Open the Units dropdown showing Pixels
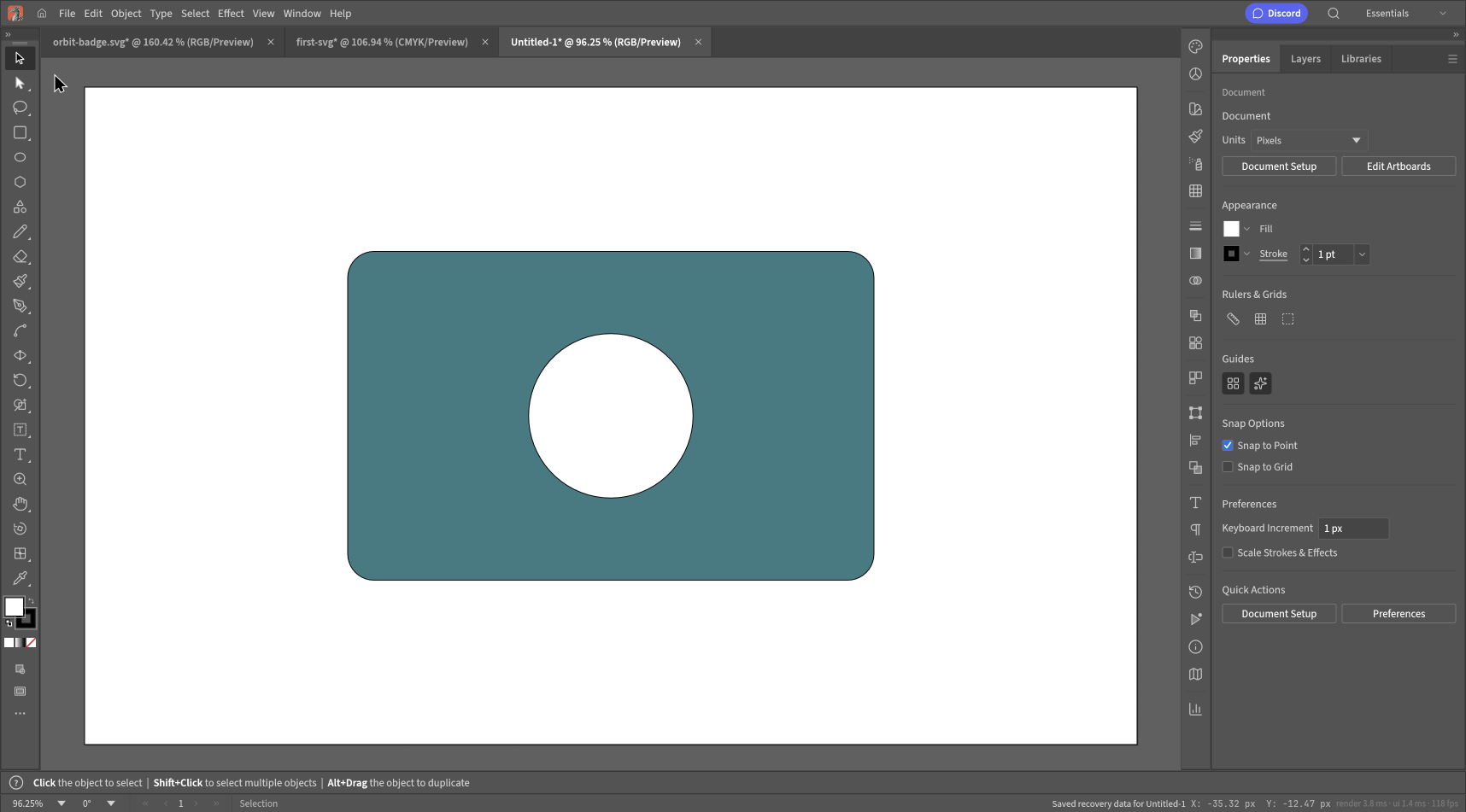Viewport: 1466px width, 812px height. (x=1309, y=140)
